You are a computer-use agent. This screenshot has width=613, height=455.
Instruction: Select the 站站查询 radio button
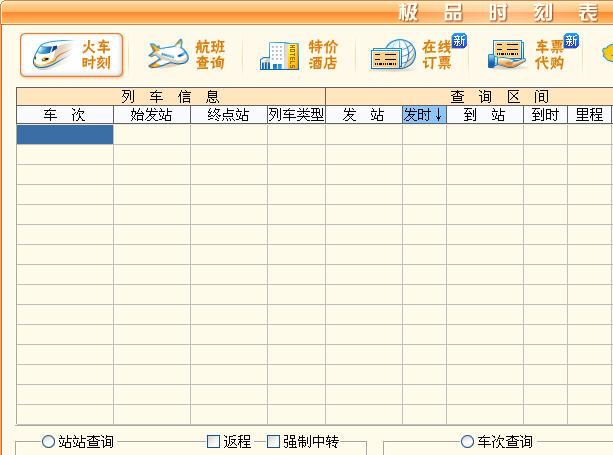(48, 442)
